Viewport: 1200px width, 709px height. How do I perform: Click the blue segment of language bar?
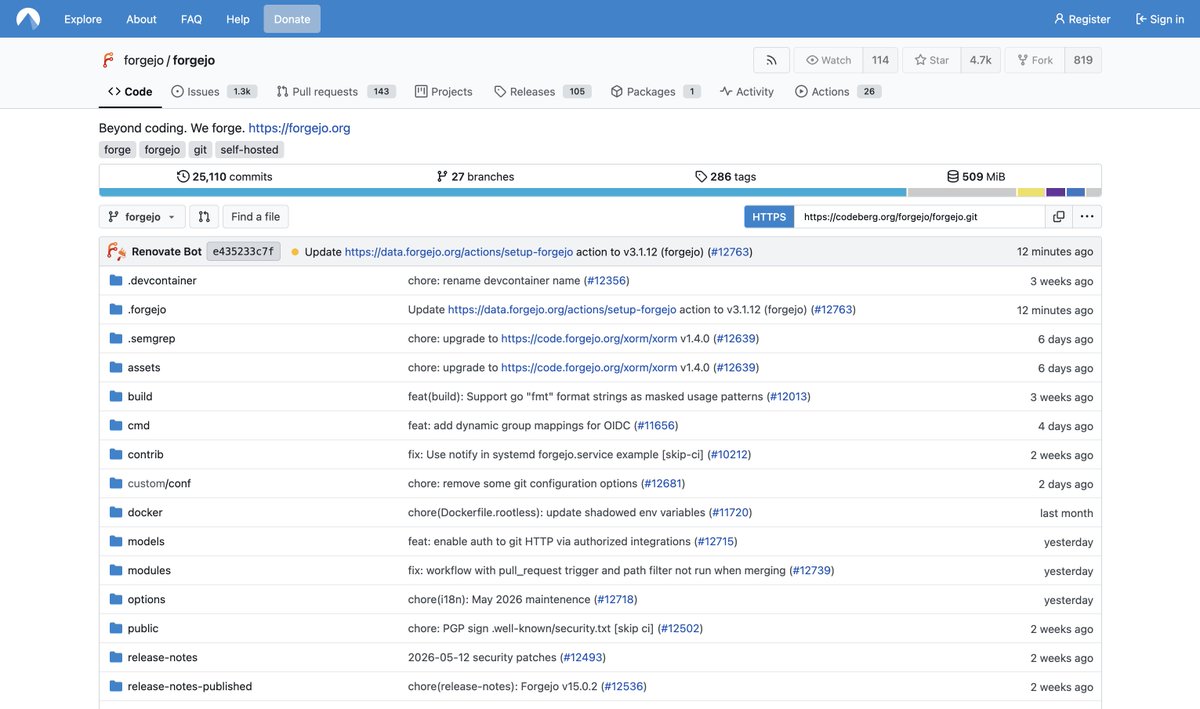[503, 192]
